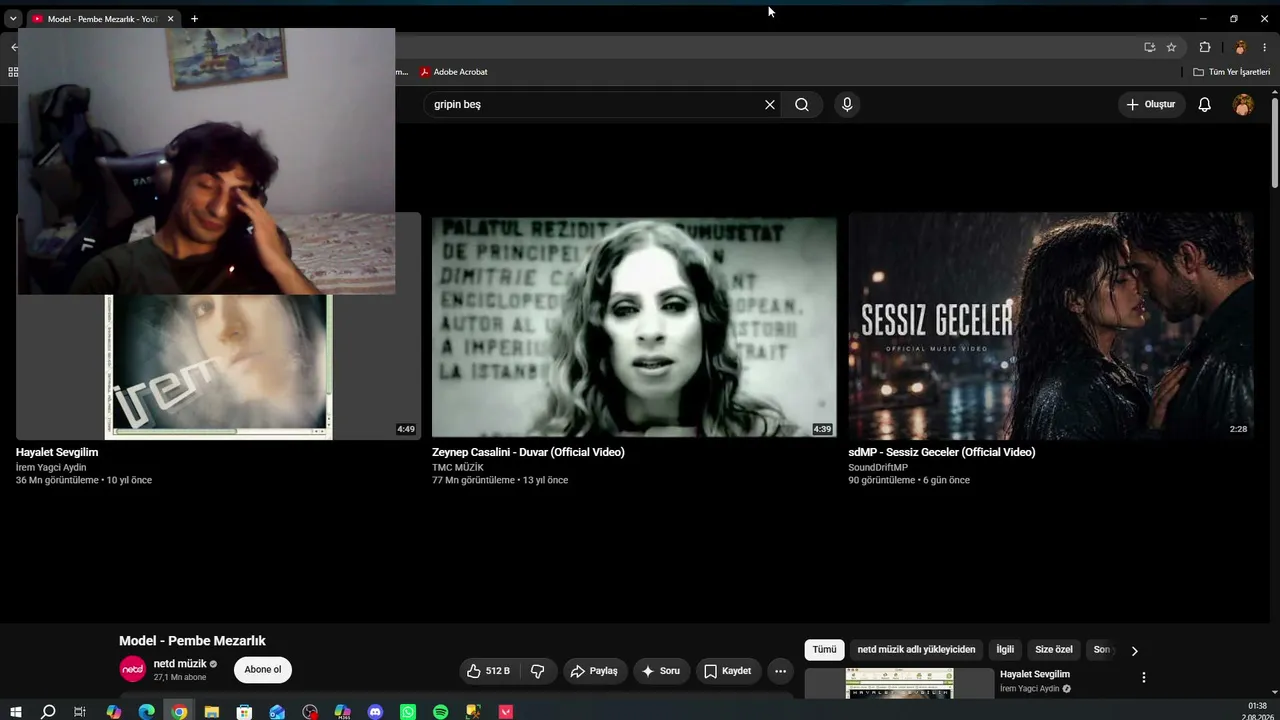Open Spotify from the taskbar
This screenshot has width=1280, height=720.
tap(441, 712)
